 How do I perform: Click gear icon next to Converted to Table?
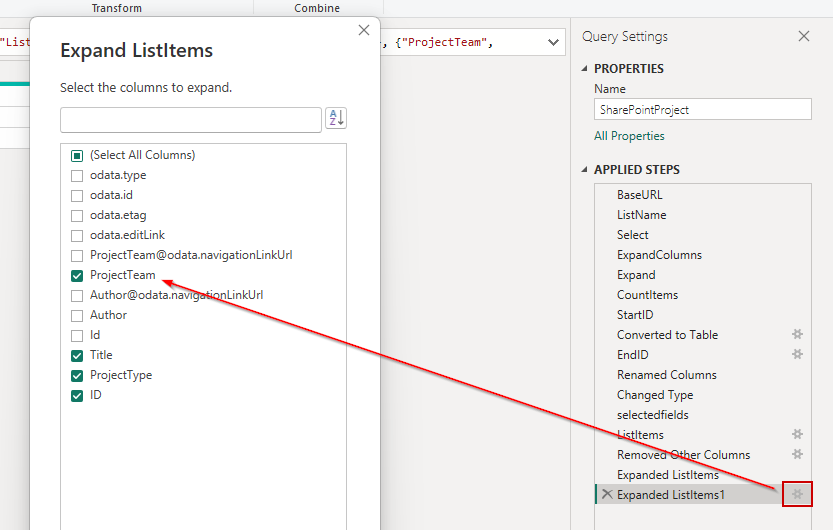(797, 335)
